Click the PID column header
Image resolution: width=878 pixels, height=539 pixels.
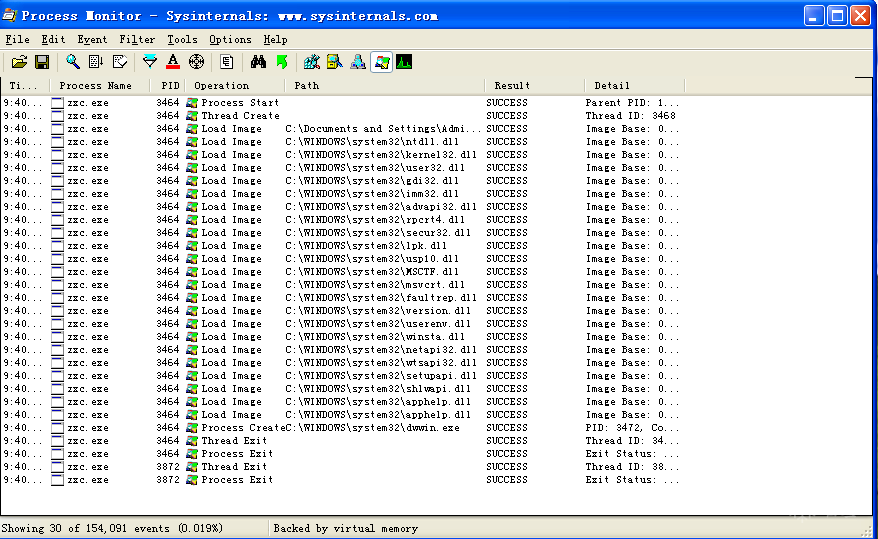click(x=167, y=86)
